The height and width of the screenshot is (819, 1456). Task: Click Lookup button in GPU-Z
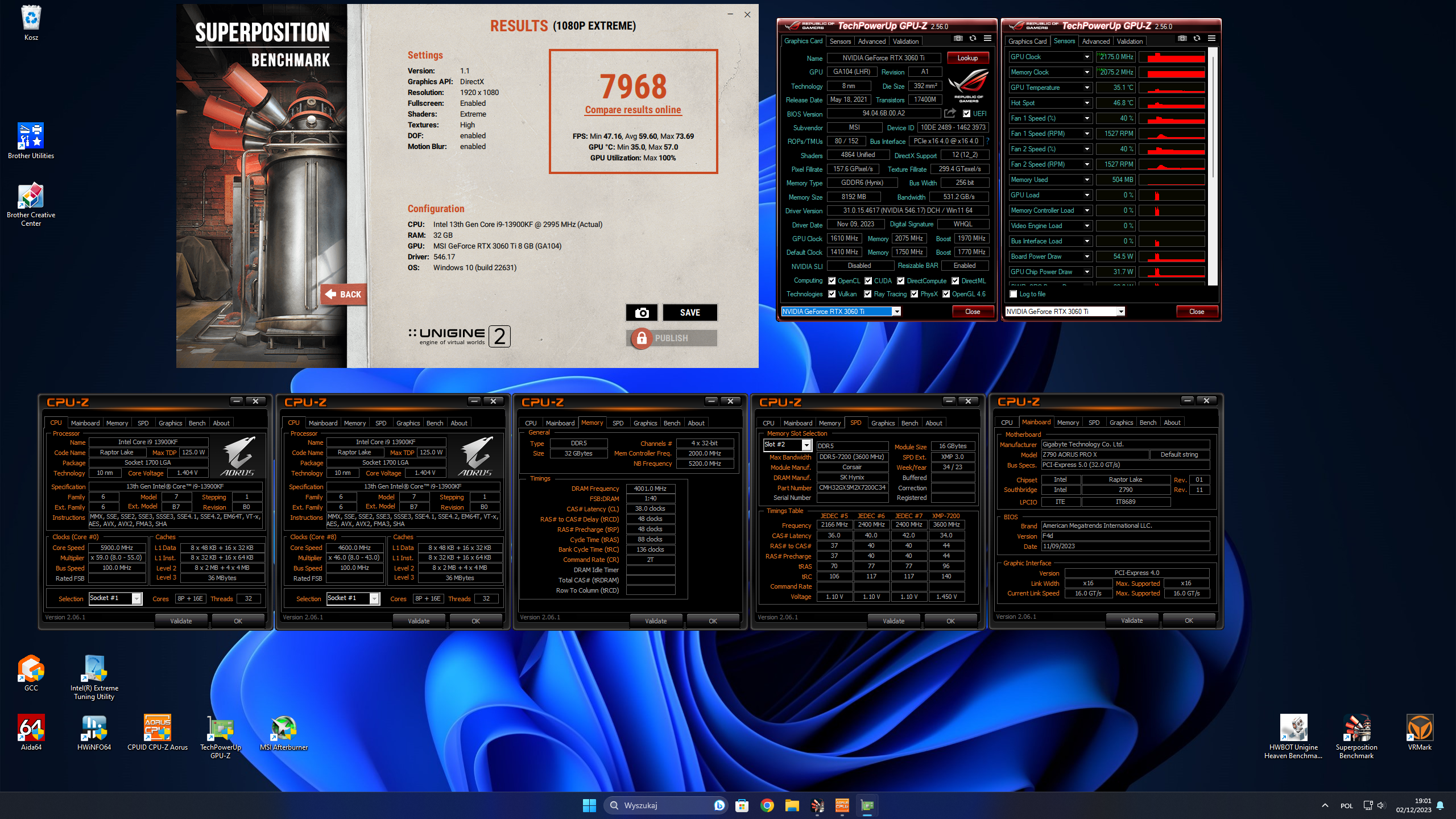[x=967, y=58]
